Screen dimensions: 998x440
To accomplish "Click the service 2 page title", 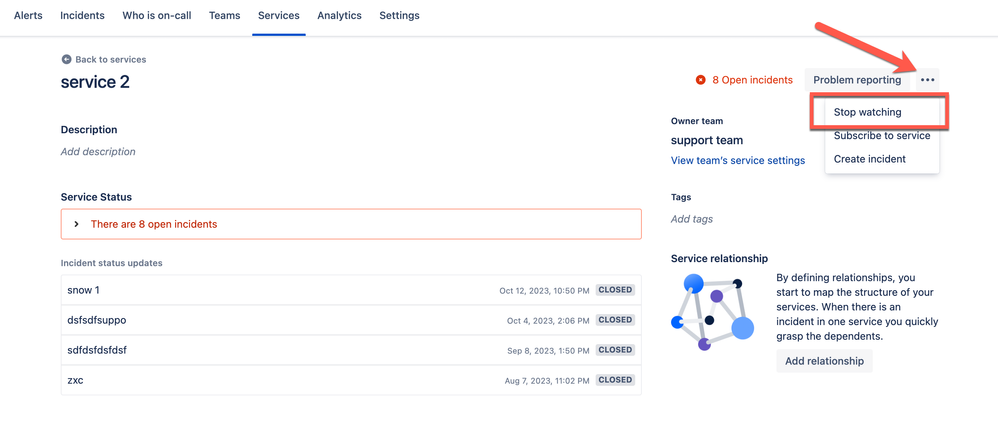I will tap(95, 82).
